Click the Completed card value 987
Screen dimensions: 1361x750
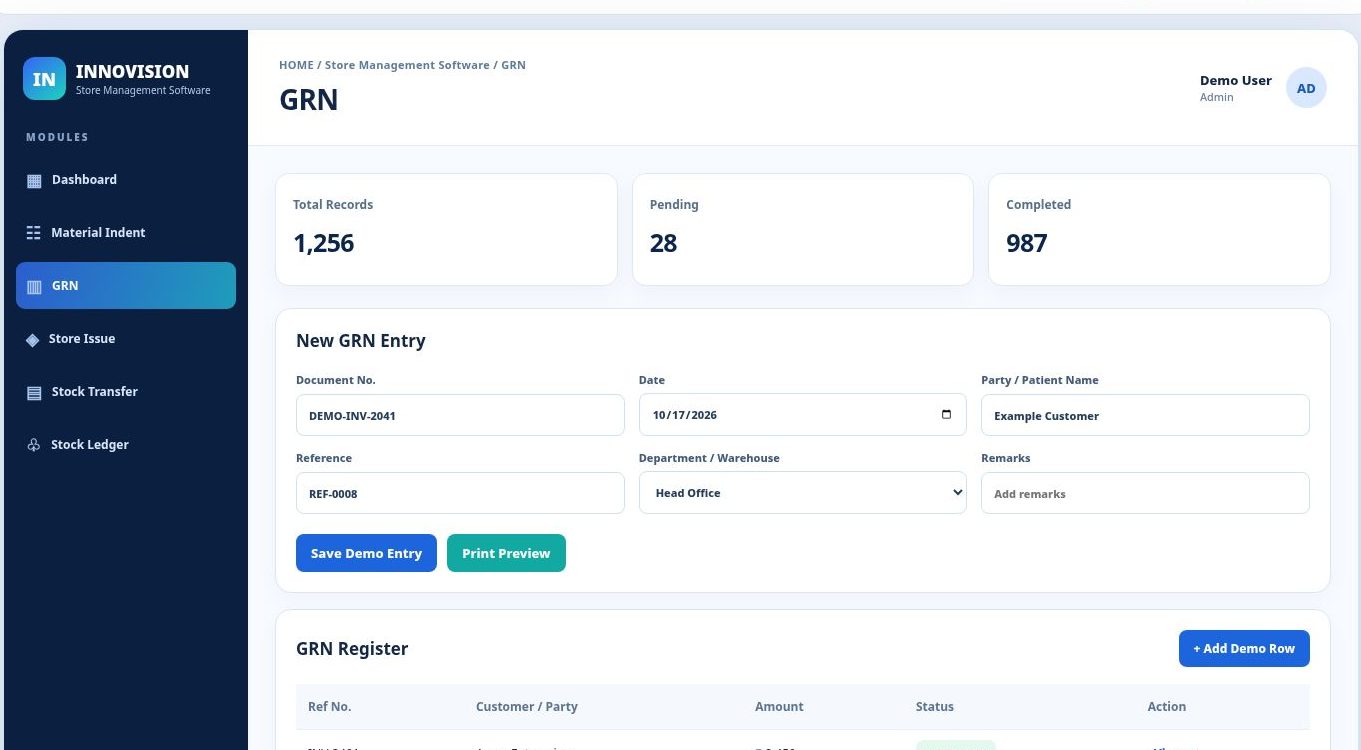coord(1027,243)
